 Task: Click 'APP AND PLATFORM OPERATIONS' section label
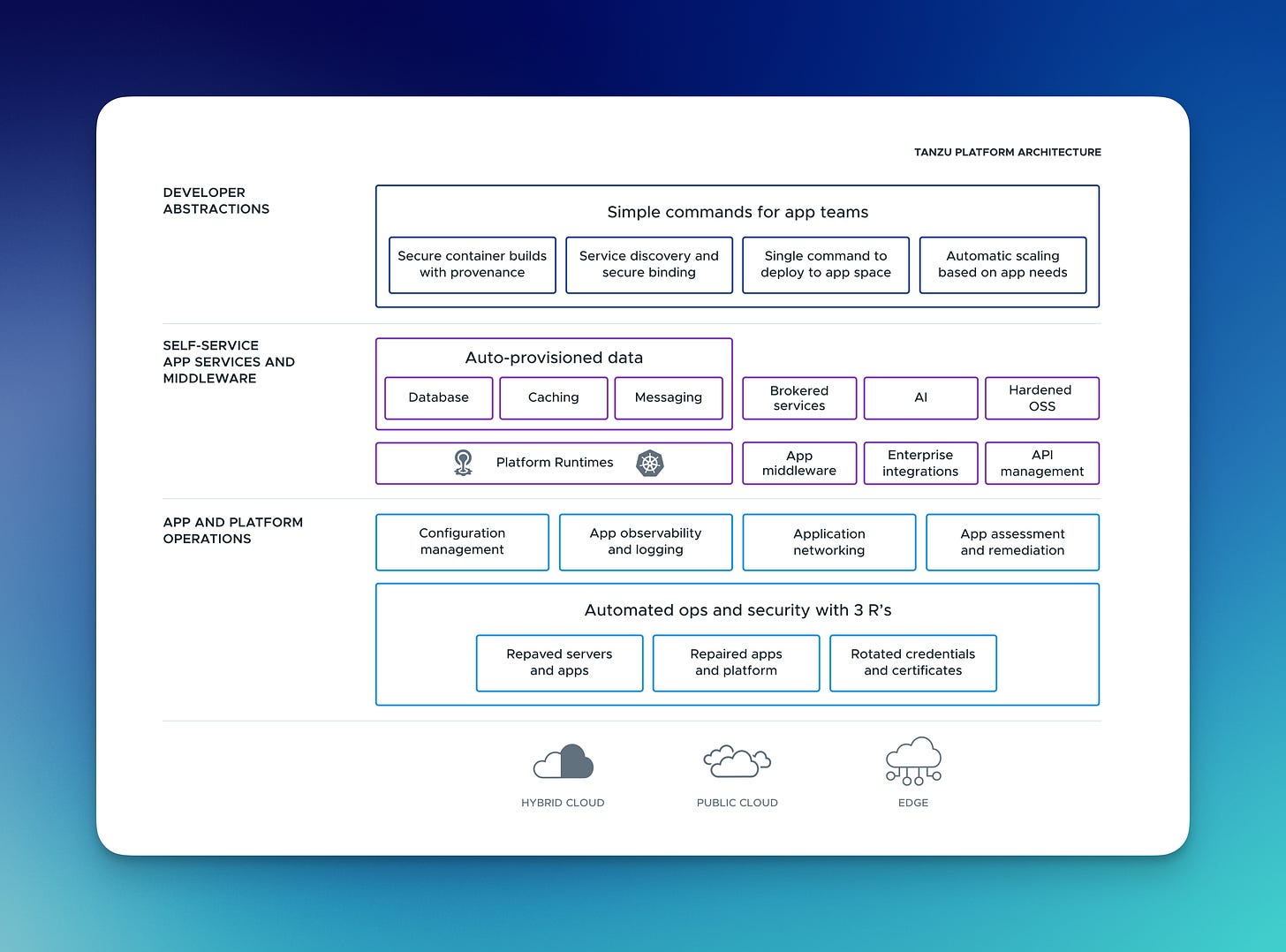233,531
